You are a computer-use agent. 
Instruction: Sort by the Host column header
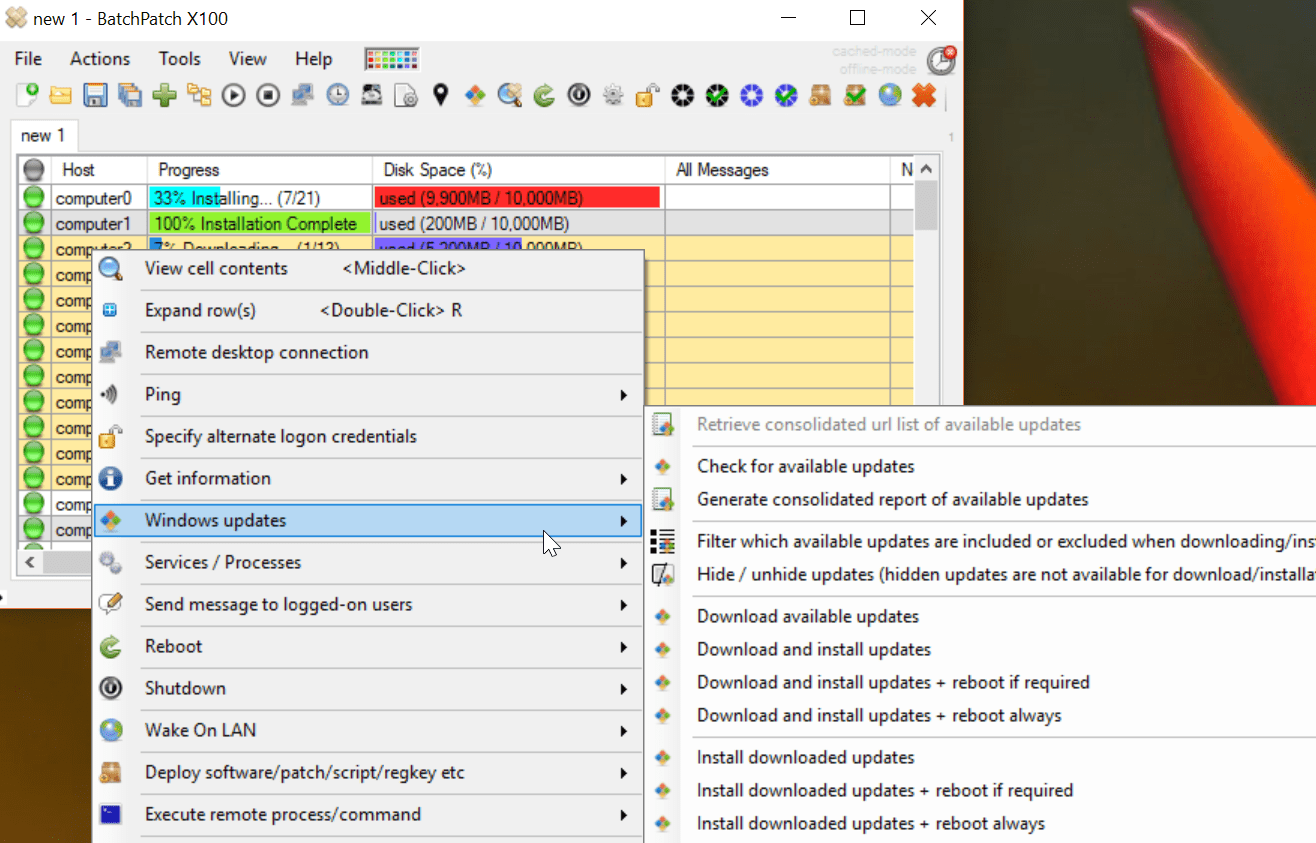point(98,170)
